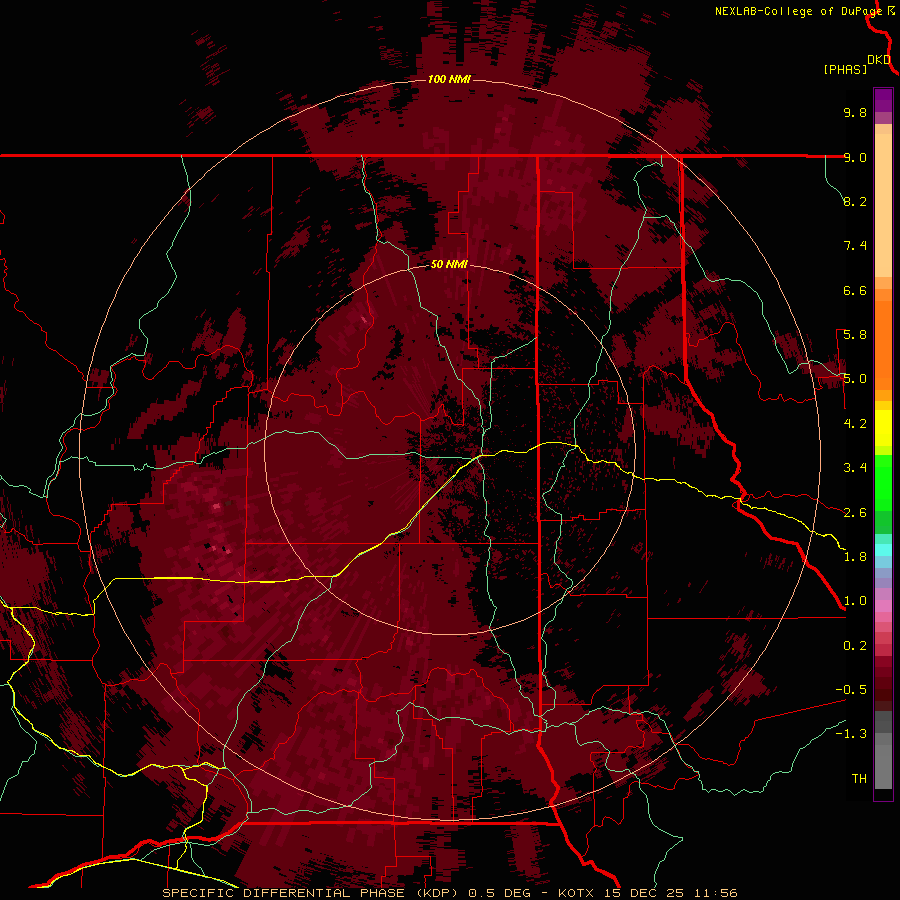
Task: Click the TH threshold label on scale
Action: tap(859, 779)
